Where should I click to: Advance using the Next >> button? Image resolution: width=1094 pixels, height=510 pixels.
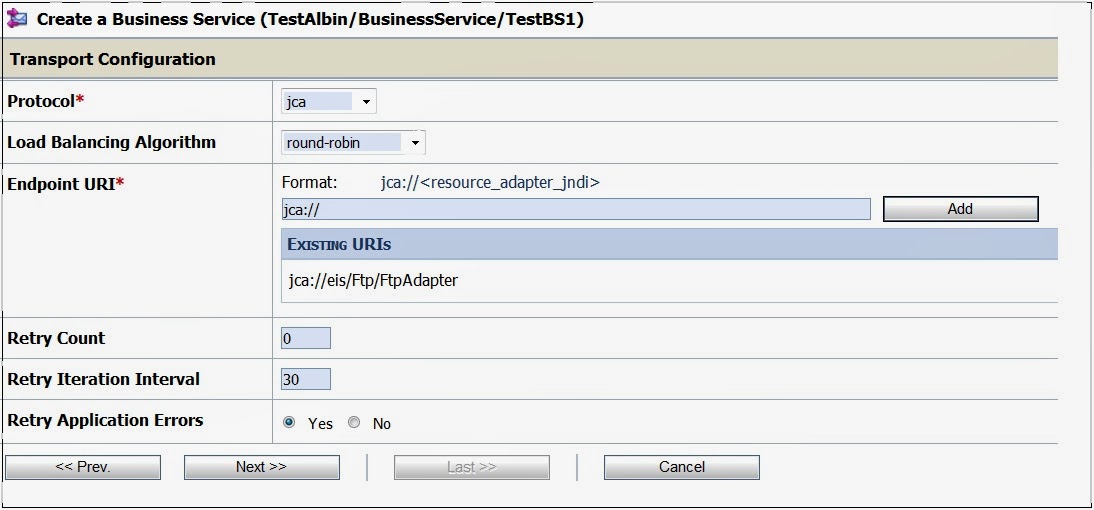[262, 467]
